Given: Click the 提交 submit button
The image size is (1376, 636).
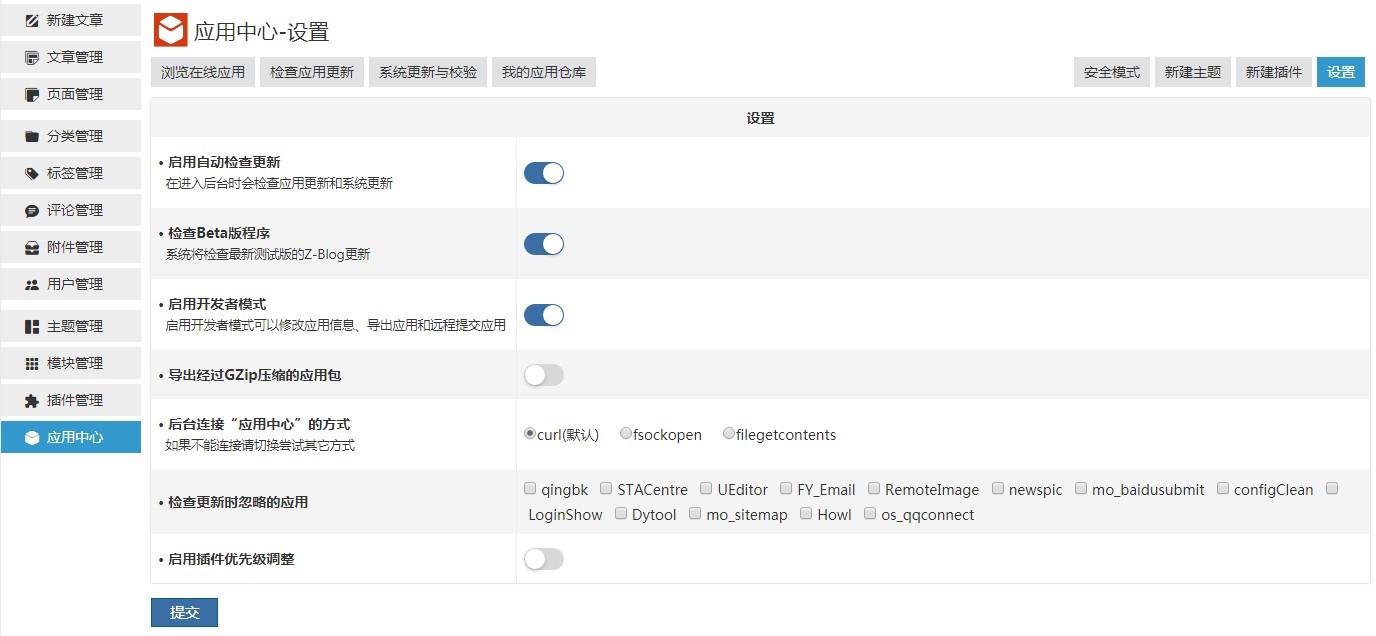Looking at the screenshot, I should coord(184,612).
